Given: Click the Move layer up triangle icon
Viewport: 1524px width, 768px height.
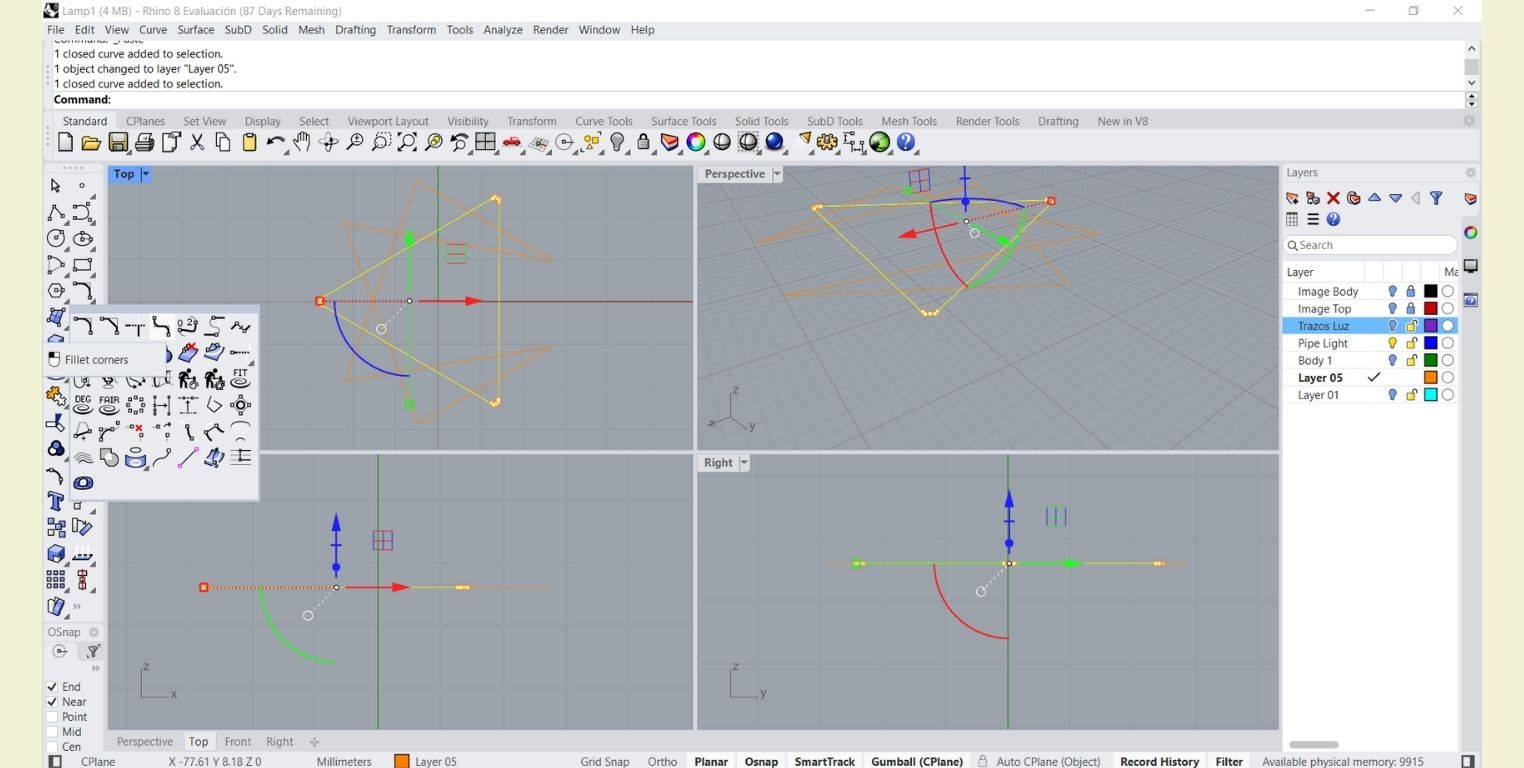Looking at the screenshot, I should point(1374,198).
